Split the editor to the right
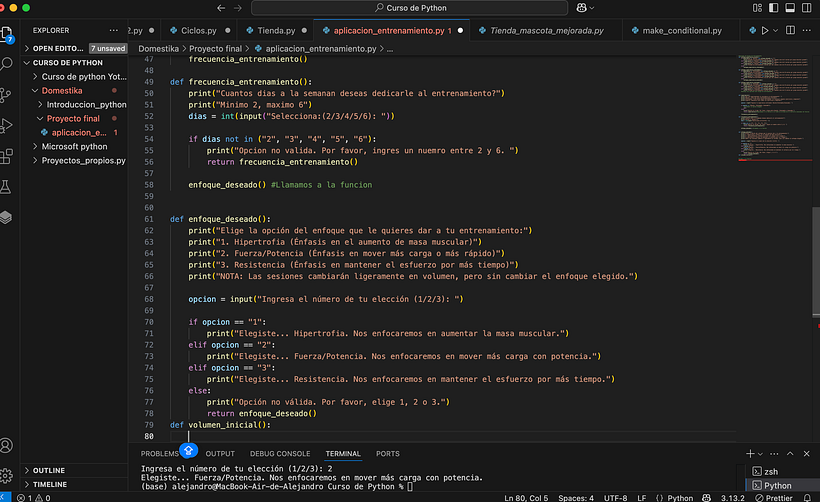 pyautogui.click(x=791, y=30)
